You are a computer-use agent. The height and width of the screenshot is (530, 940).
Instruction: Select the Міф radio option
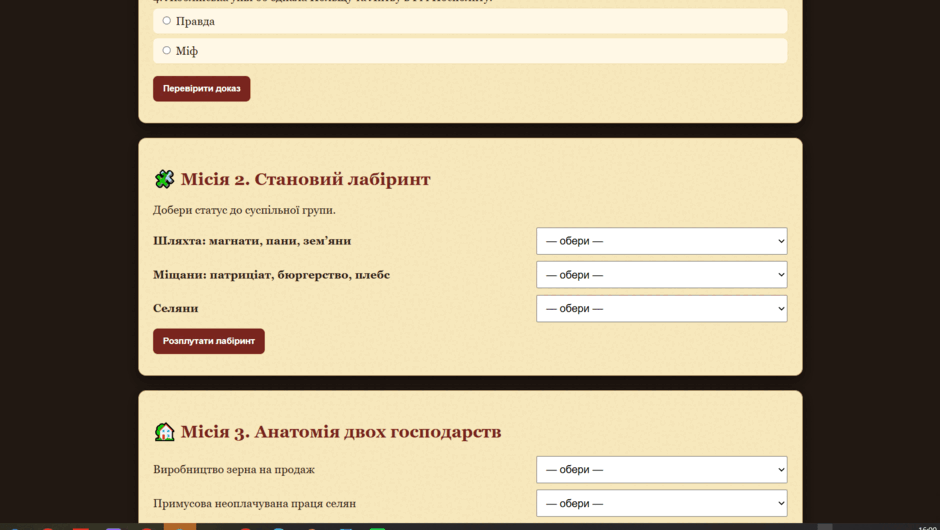click(x=167, y=50)
